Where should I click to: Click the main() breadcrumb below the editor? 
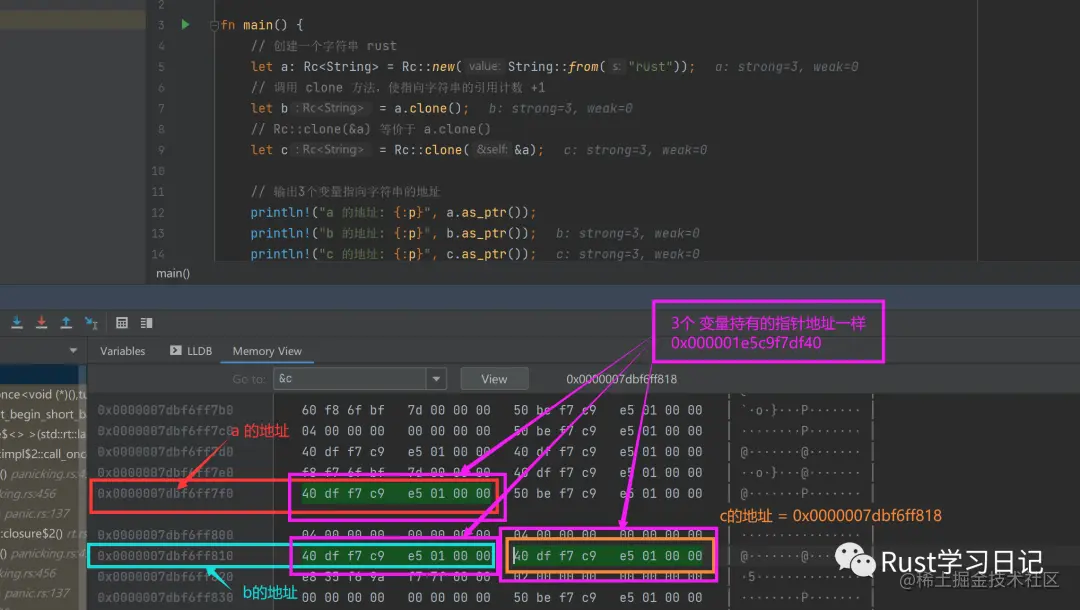click(x=173, y=273)
